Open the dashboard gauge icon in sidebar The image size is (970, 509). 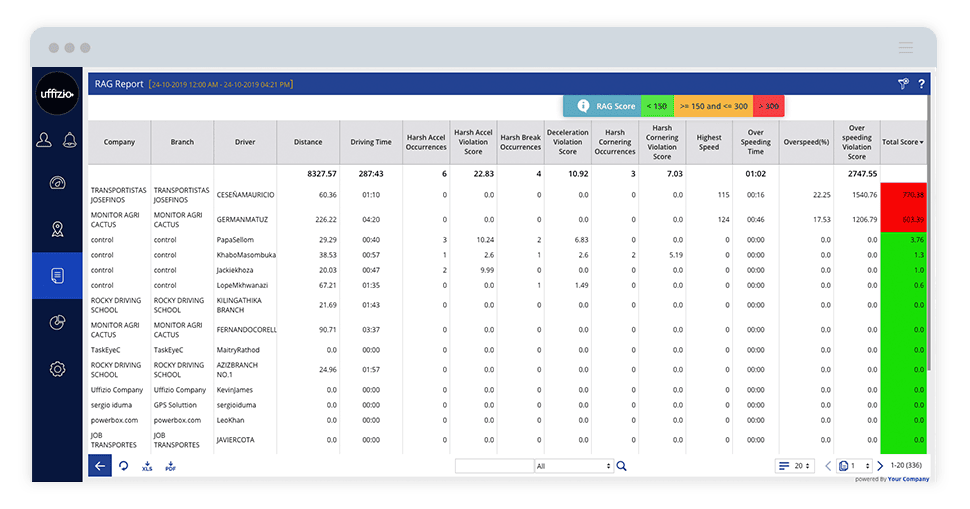[57, 183]
